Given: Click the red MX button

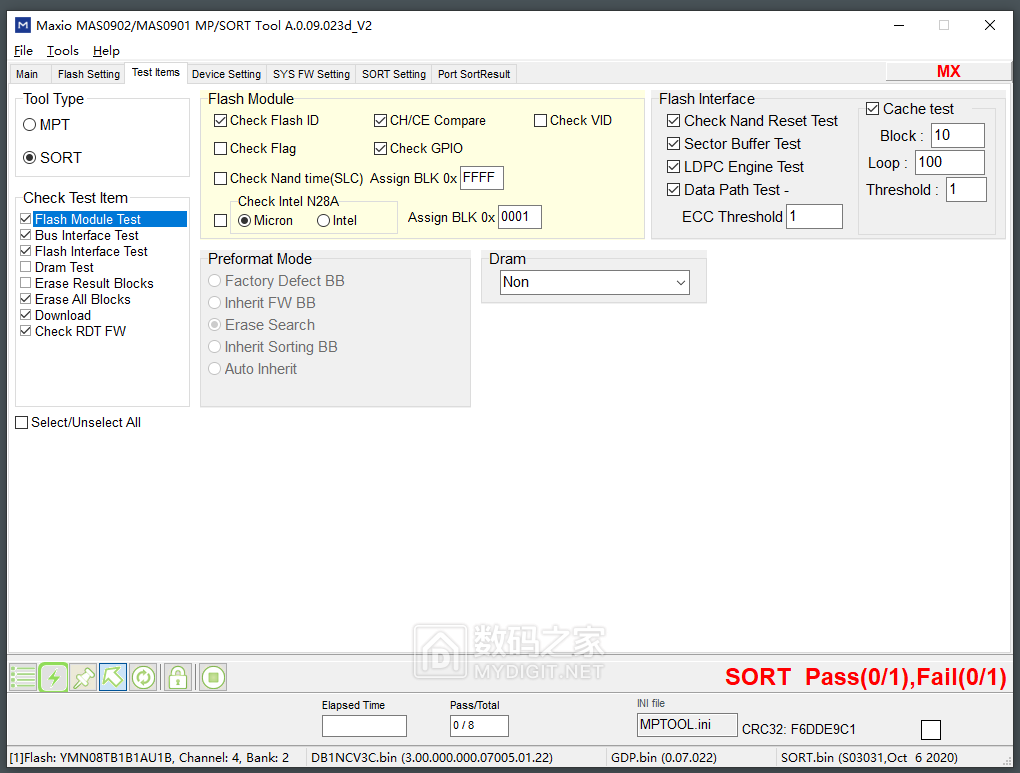Looking at the screenshot, I should tap(948, 72).
